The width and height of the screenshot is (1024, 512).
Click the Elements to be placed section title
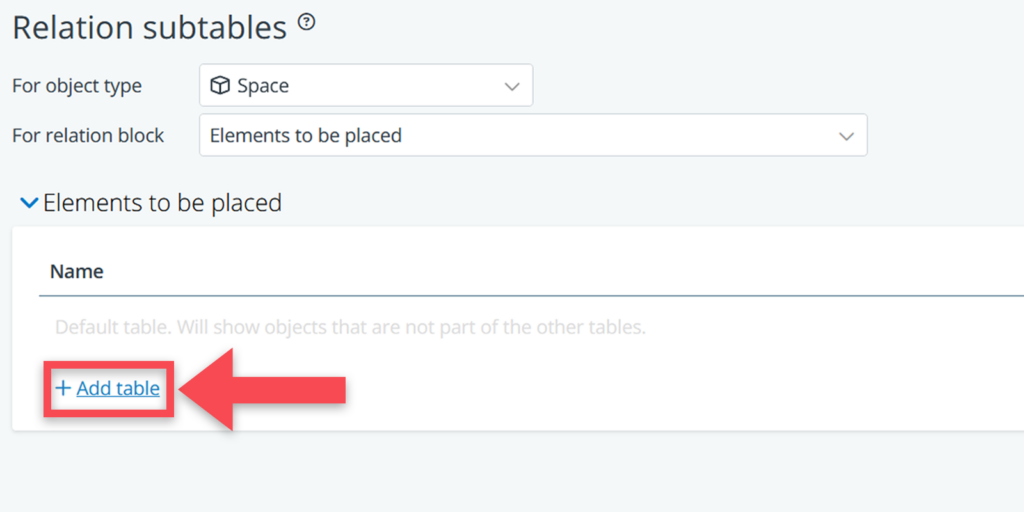[x=162, y=203]
